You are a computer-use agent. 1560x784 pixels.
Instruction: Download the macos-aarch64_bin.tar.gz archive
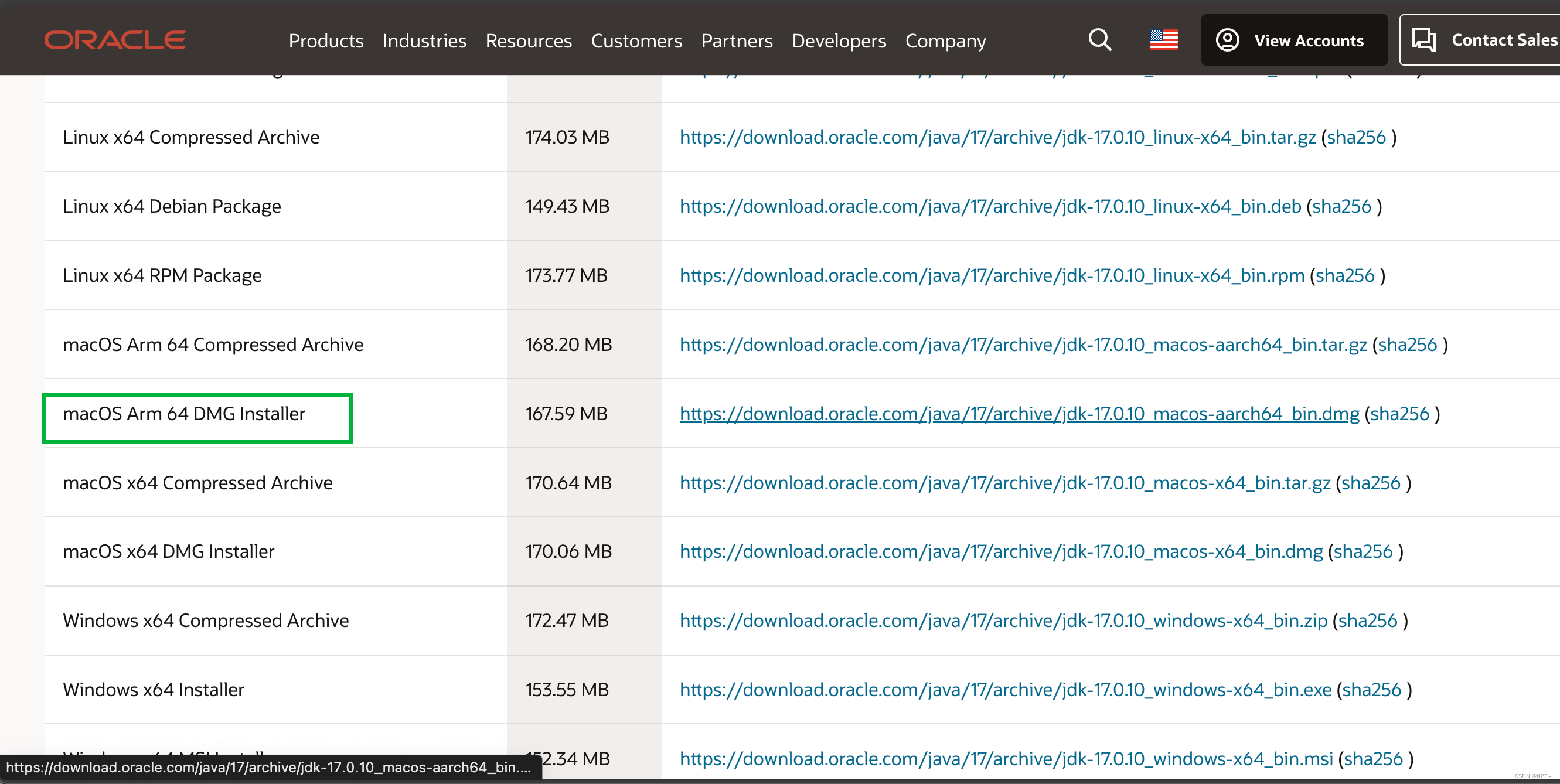pos(1023,345)
